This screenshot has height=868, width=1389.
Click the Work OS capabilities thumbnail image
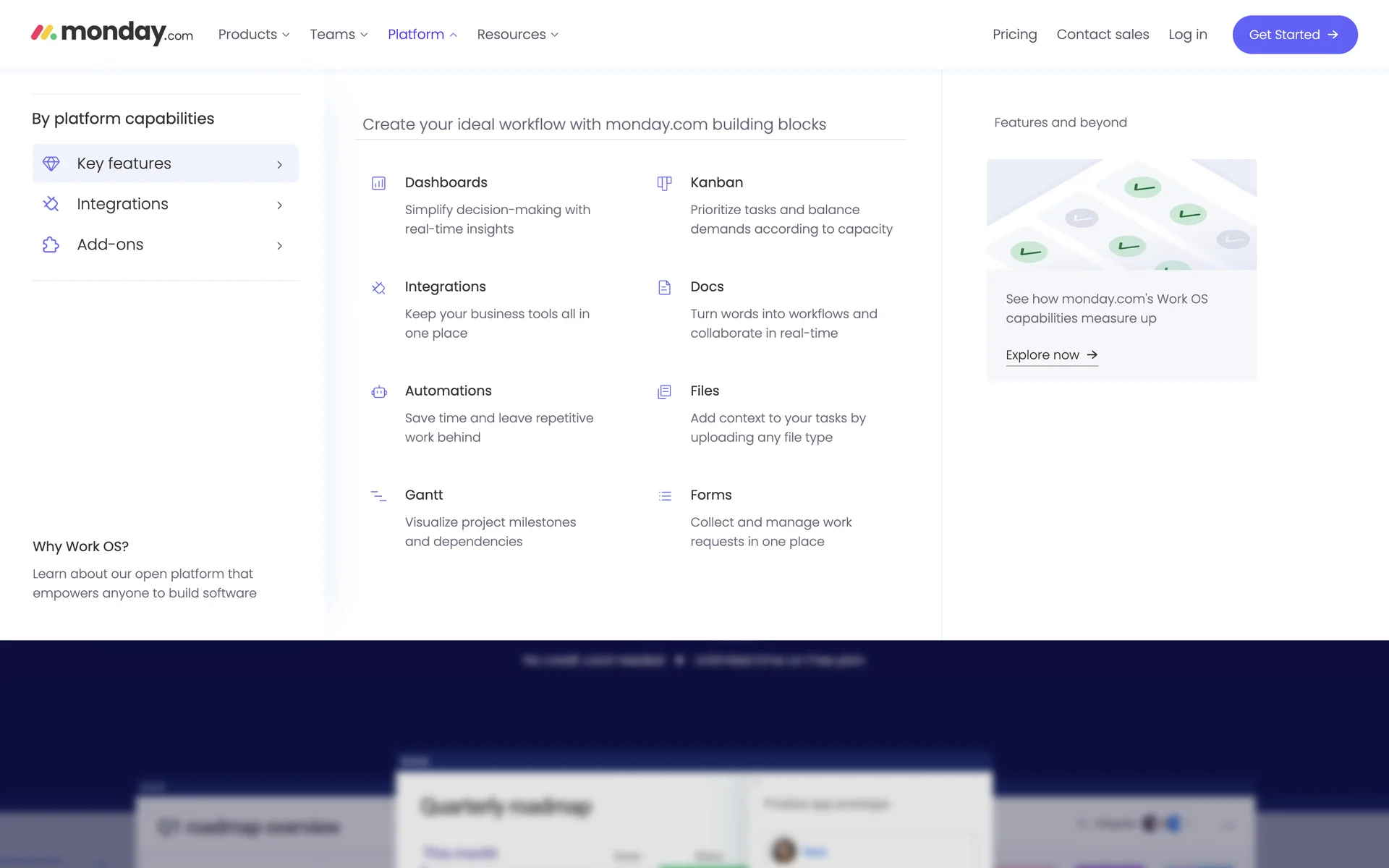point(1121,214)
